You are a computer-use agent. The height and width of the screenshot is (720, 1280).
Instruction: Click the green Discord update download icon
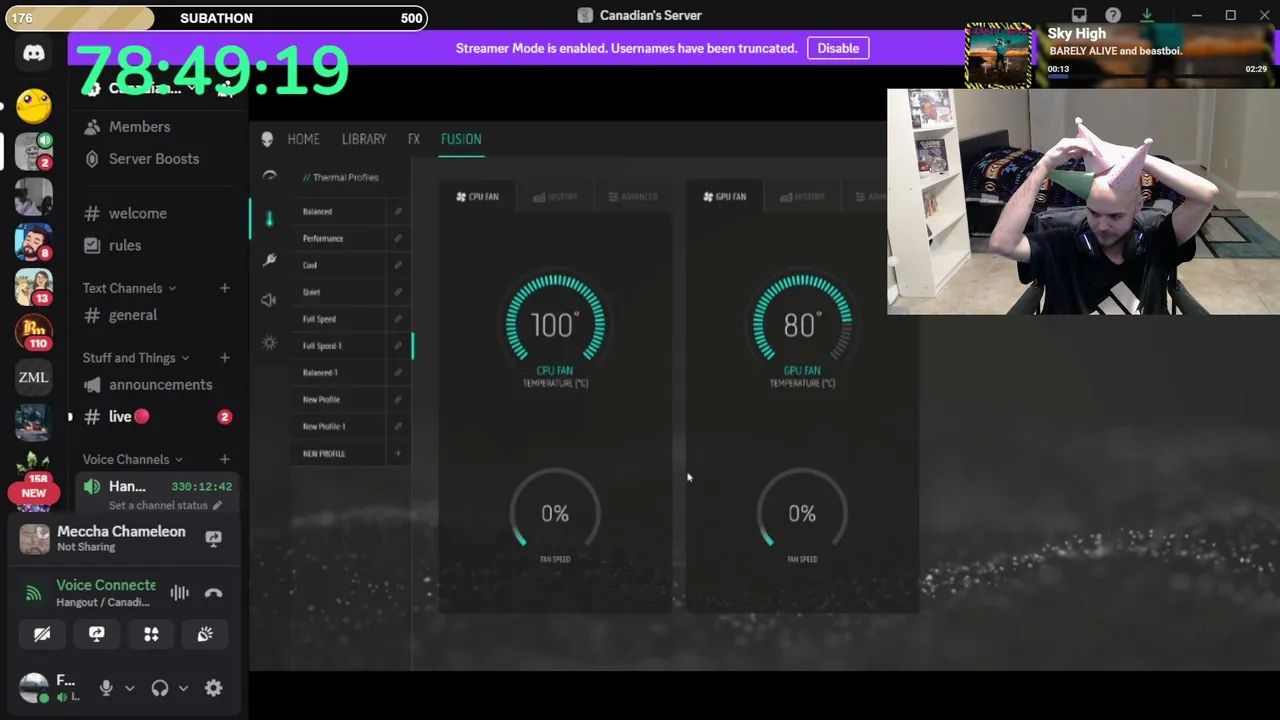click(x=1147, y=15)
